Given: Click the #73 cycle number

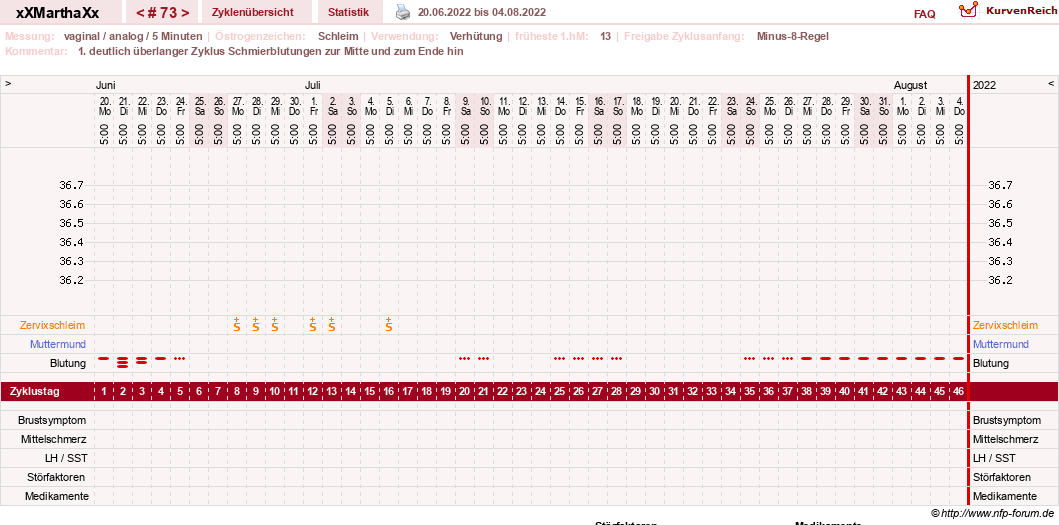Looking at the screenshot, I should (x=163, y=12).
